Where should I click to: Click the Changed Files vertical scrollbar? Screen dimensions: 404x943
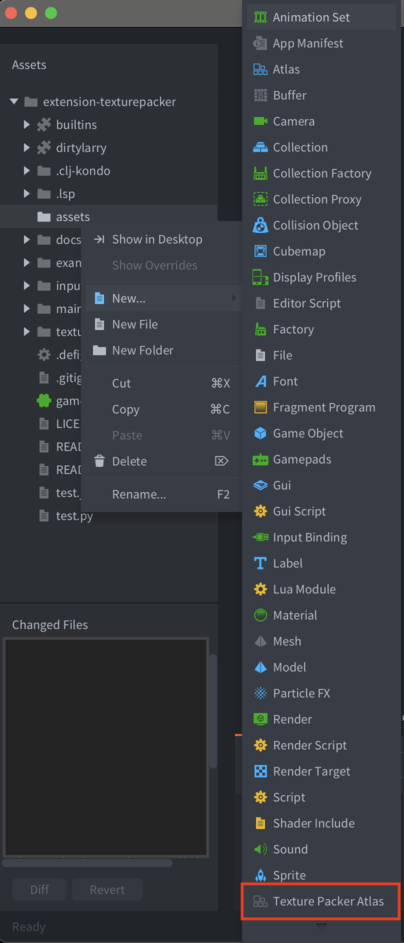[x=213, y=710]
